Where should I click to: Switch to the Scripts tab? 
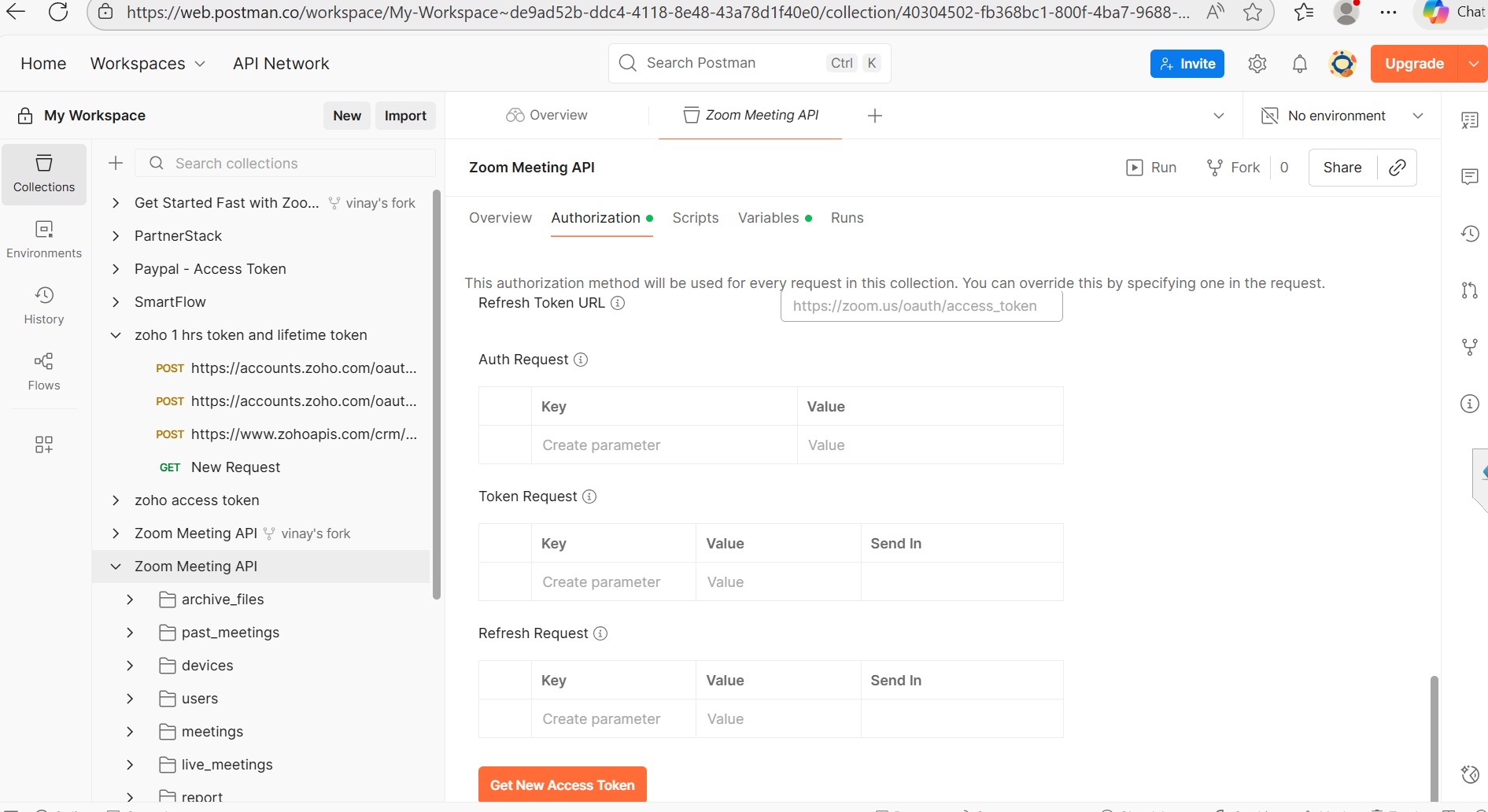click(696, 218)
